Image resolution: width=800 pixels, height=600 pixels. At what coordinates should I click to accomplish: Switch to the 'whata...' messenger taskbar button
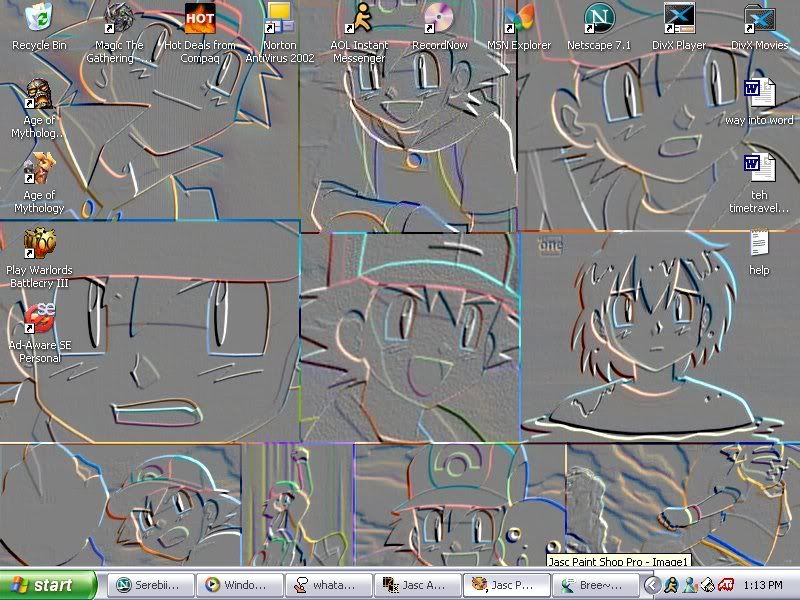click(328, 585)
